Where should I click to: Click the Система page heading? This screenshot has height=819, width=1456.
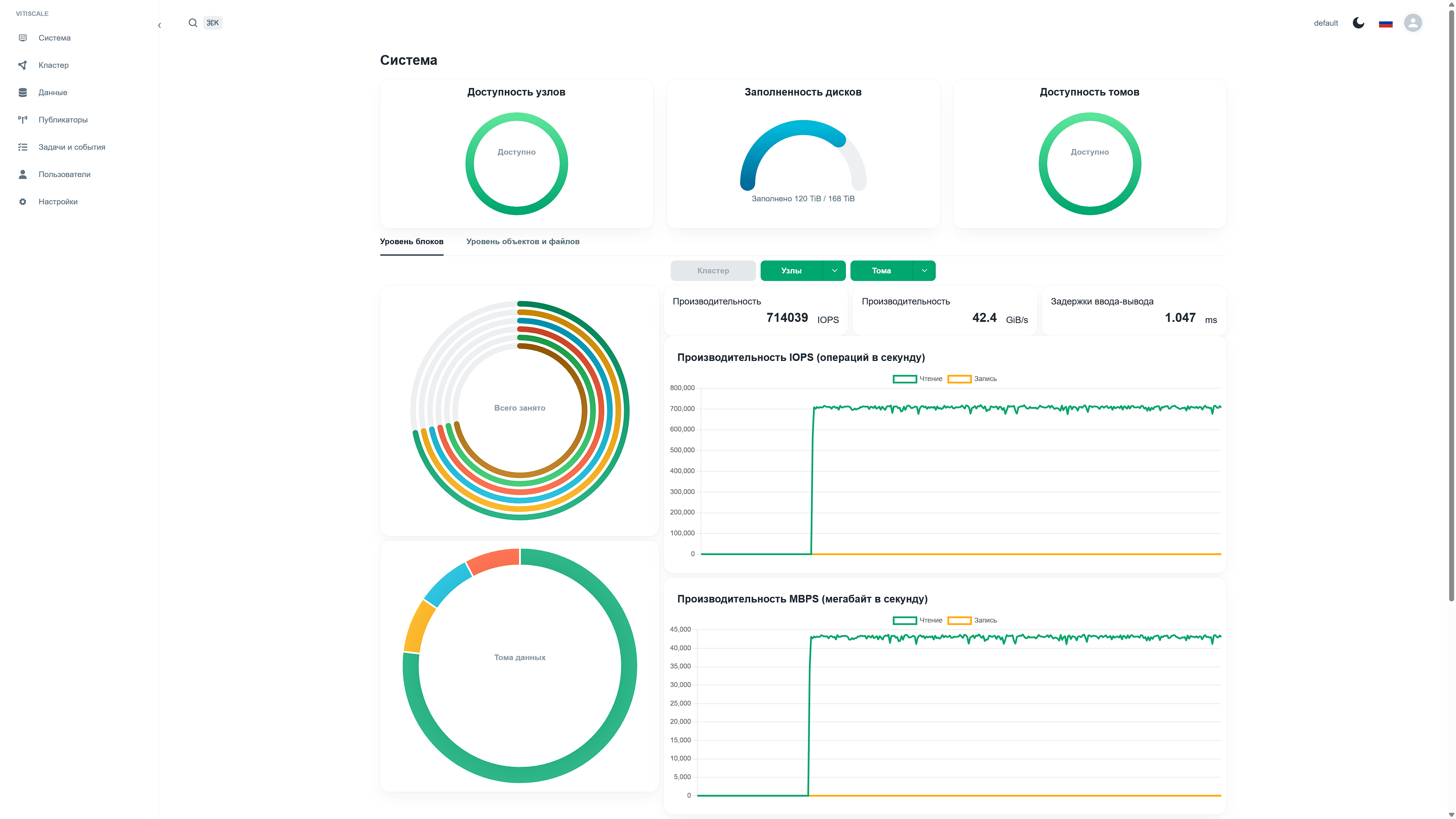[408, 60]
